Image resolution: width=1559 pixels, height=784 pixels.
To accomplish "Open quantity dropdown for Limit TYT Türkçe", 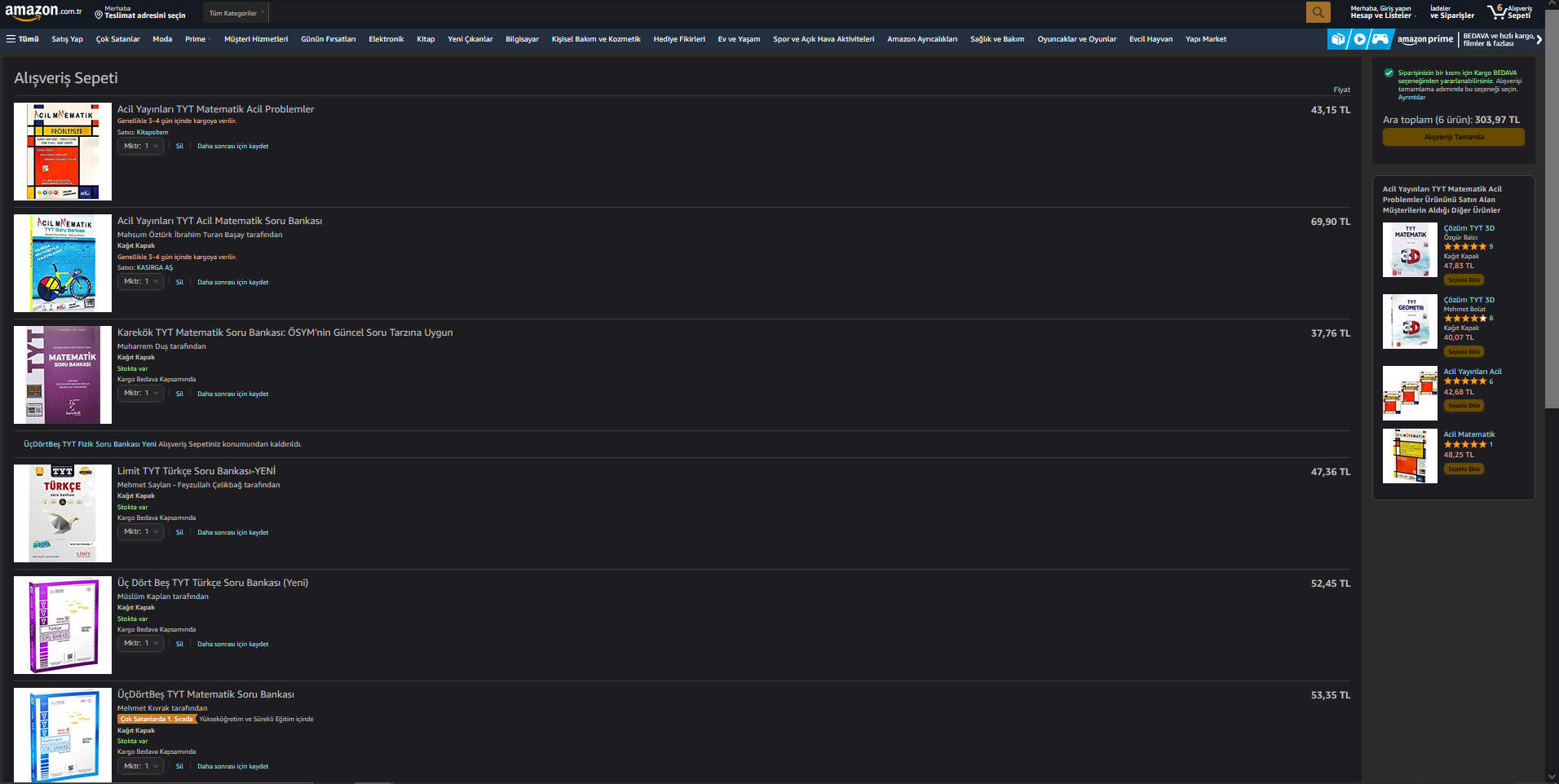I will pos(141,531).
